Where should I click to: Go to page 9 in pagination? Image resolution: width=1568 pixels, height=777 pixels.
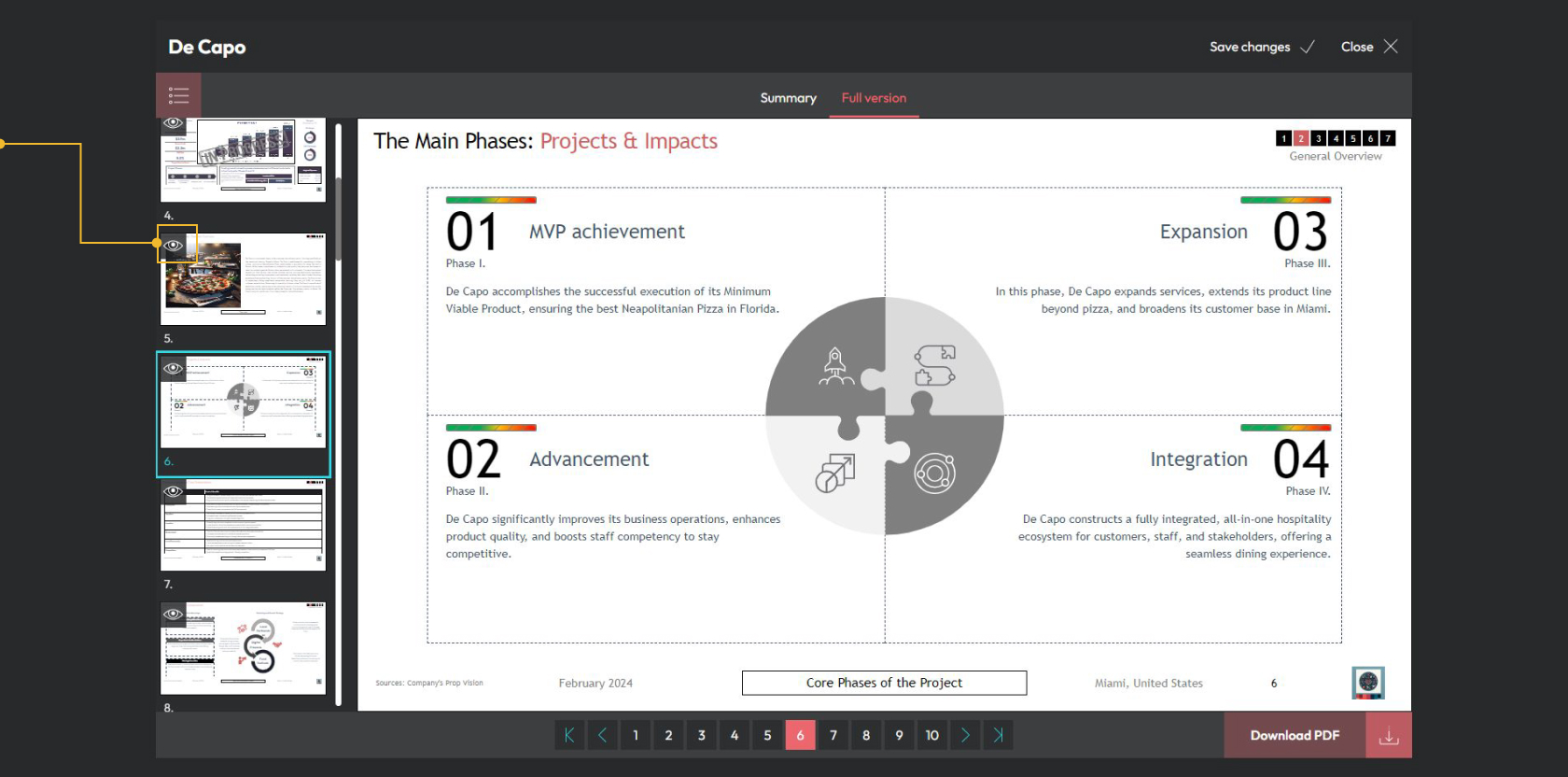pyautogui.click(x=899, y=735)
